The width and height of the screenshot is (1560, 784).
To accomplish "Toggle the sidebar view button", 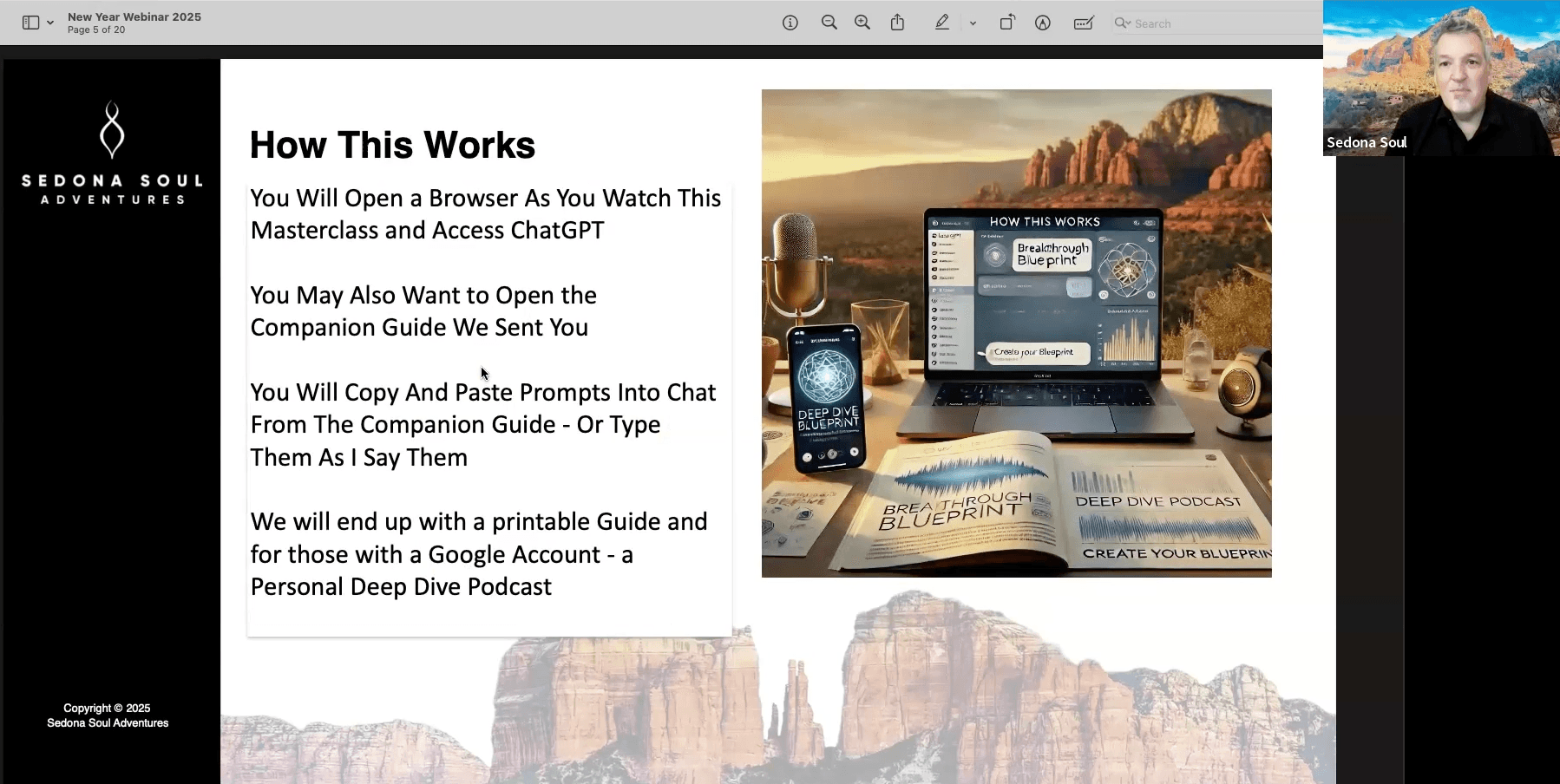I will [x=30, y=23].
